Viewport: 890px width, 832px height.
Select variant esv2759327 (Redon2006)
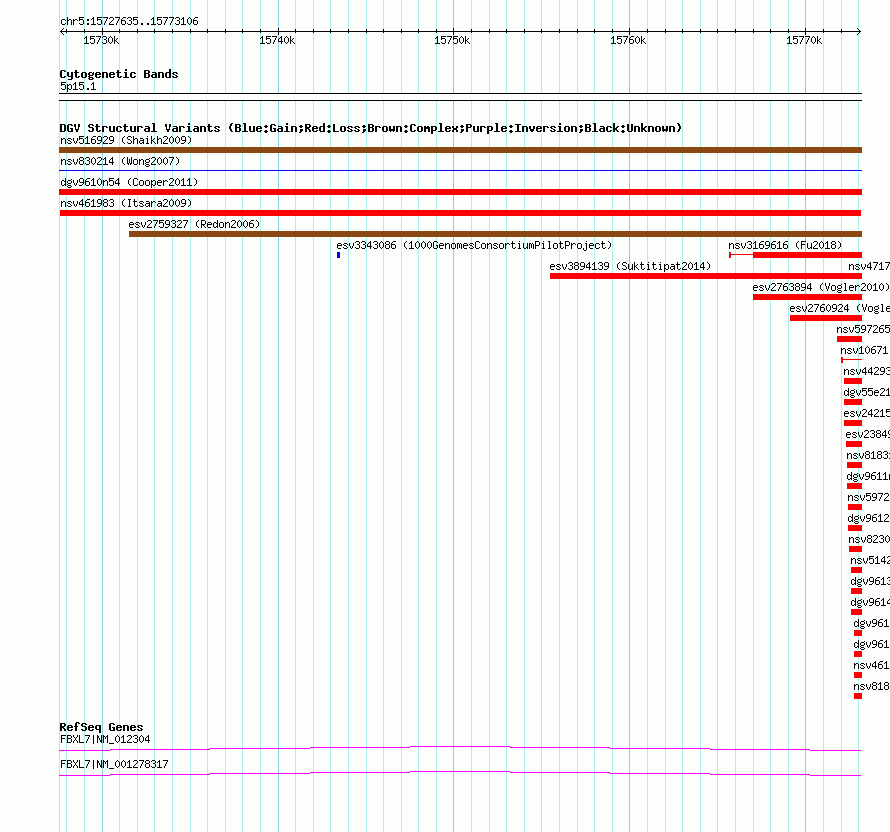(194, 224)
